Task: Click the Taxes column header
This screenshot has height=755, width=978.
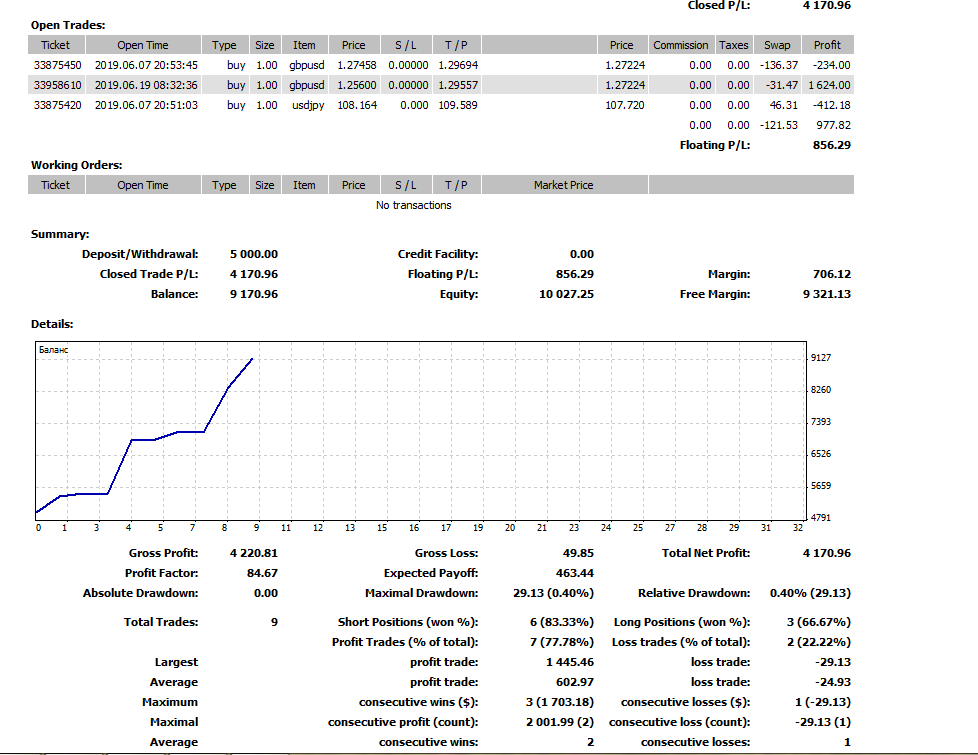Action: coord(734,45)
